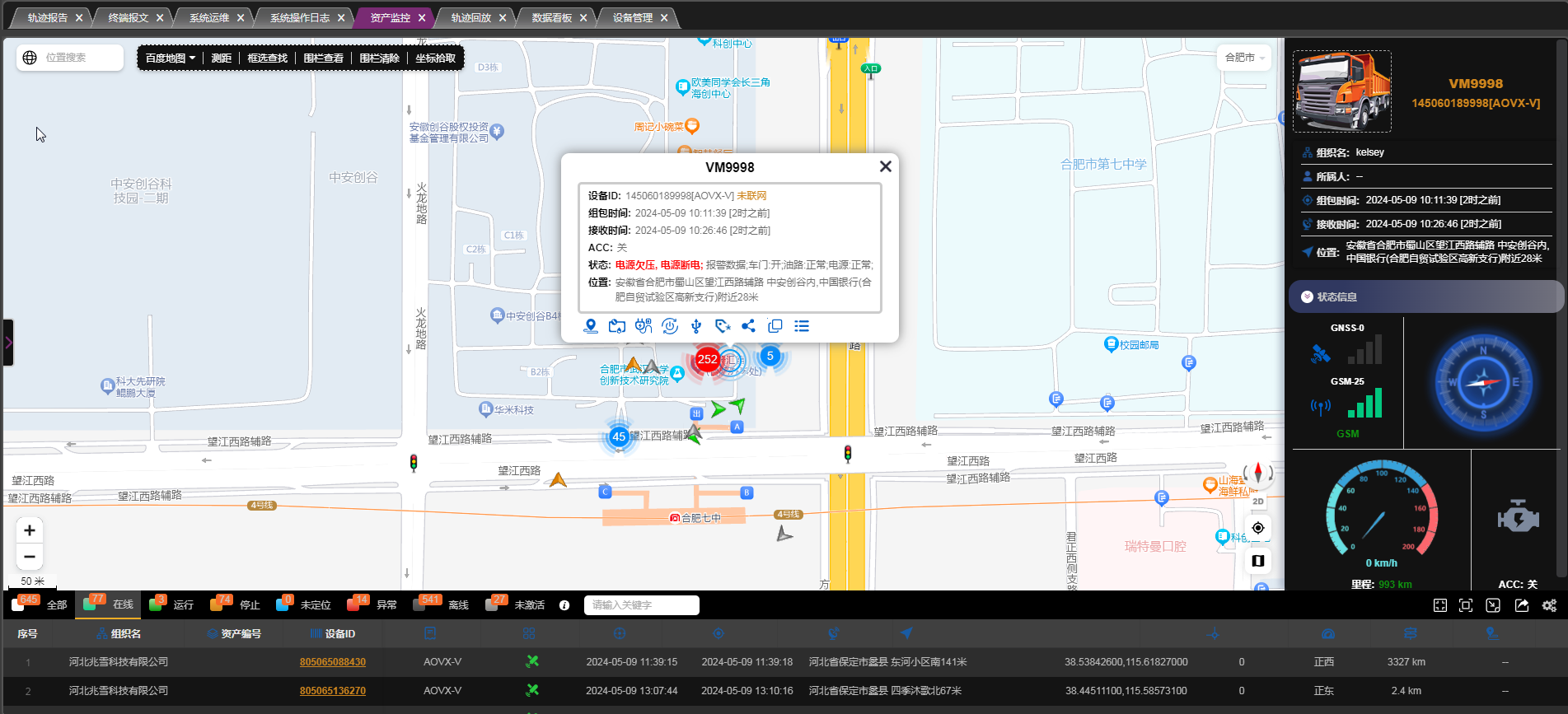1568x714 pixels.
Task: Open the 合肥市 city selector dropdown
Action: (1244, 58)
